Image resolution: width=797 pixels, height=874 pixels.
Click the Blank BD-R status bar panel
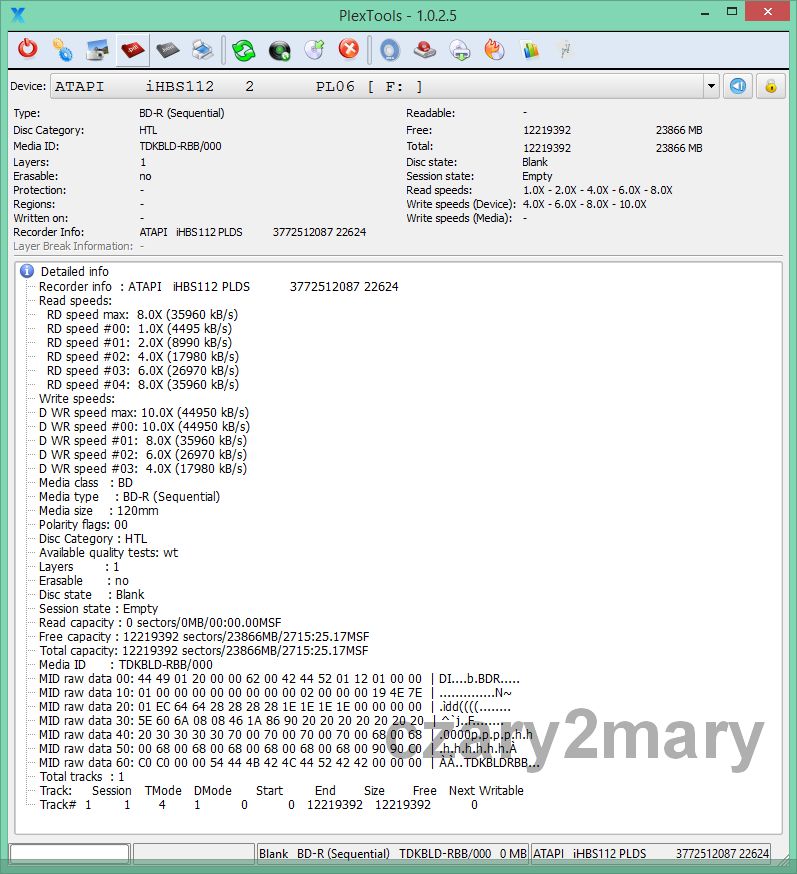click(392, 853)
